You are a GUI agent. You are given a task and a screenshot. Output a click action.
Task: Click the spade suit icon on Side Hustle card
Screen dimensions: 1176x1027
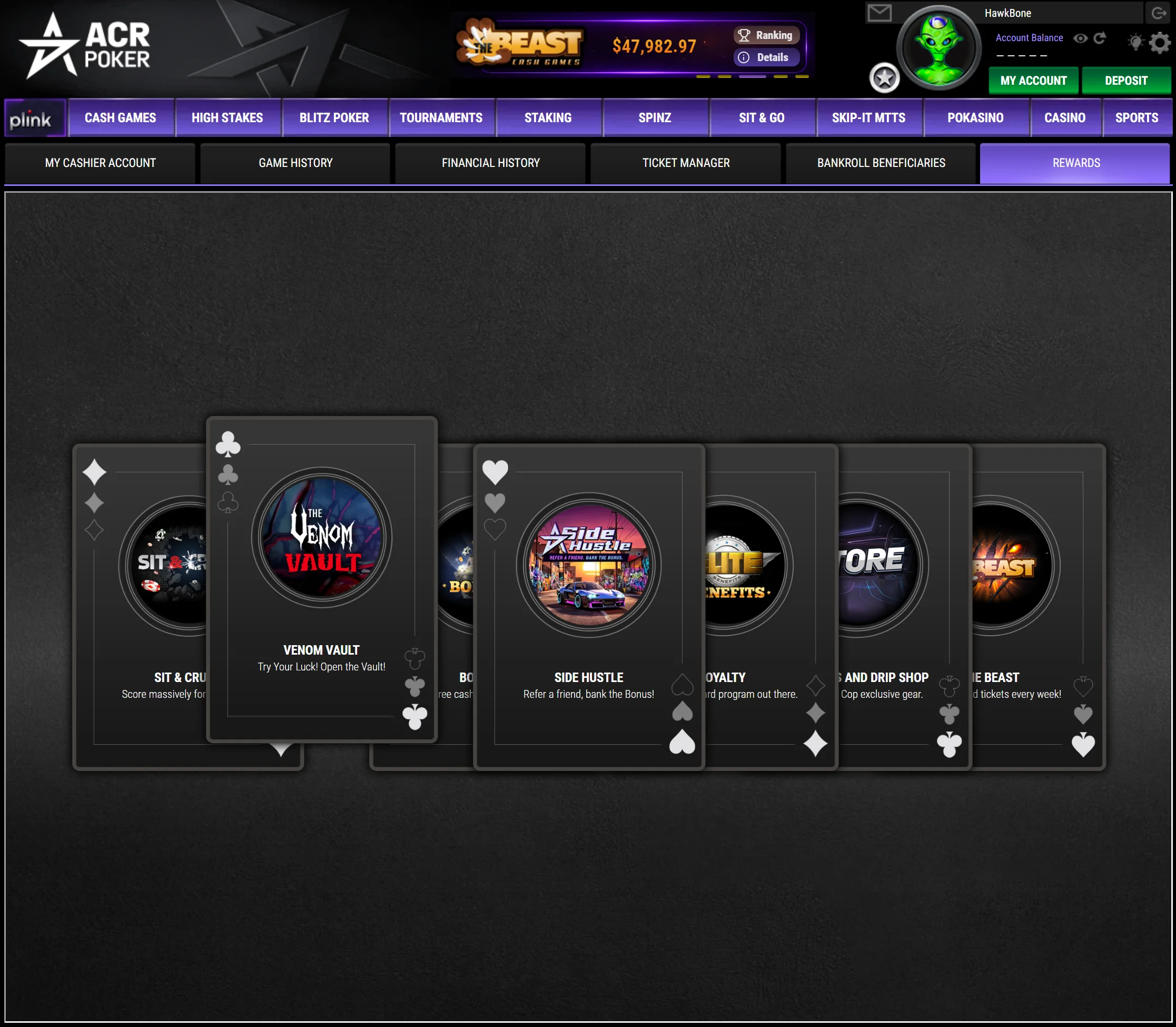click(x=682, y=742)
